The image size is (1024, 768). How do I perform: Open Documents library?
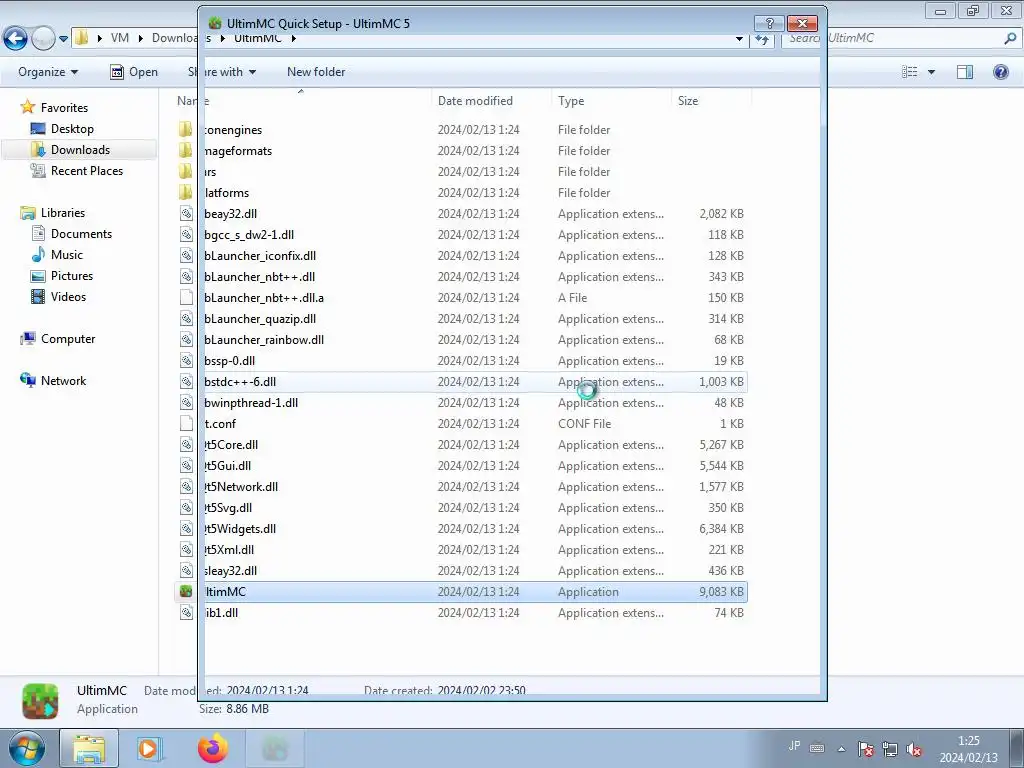[x=81, y=234]
